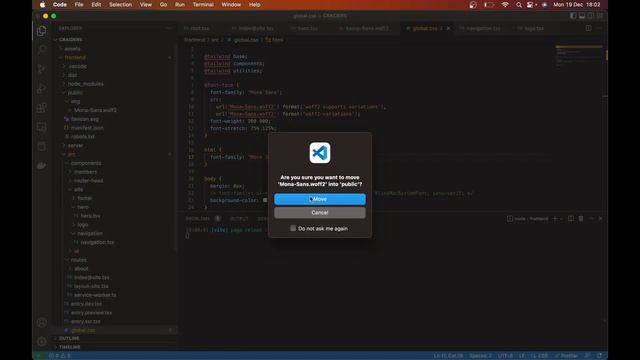The image size is (640, 360).
Task: Click the remote indicator in status bar
Action: 39,356
